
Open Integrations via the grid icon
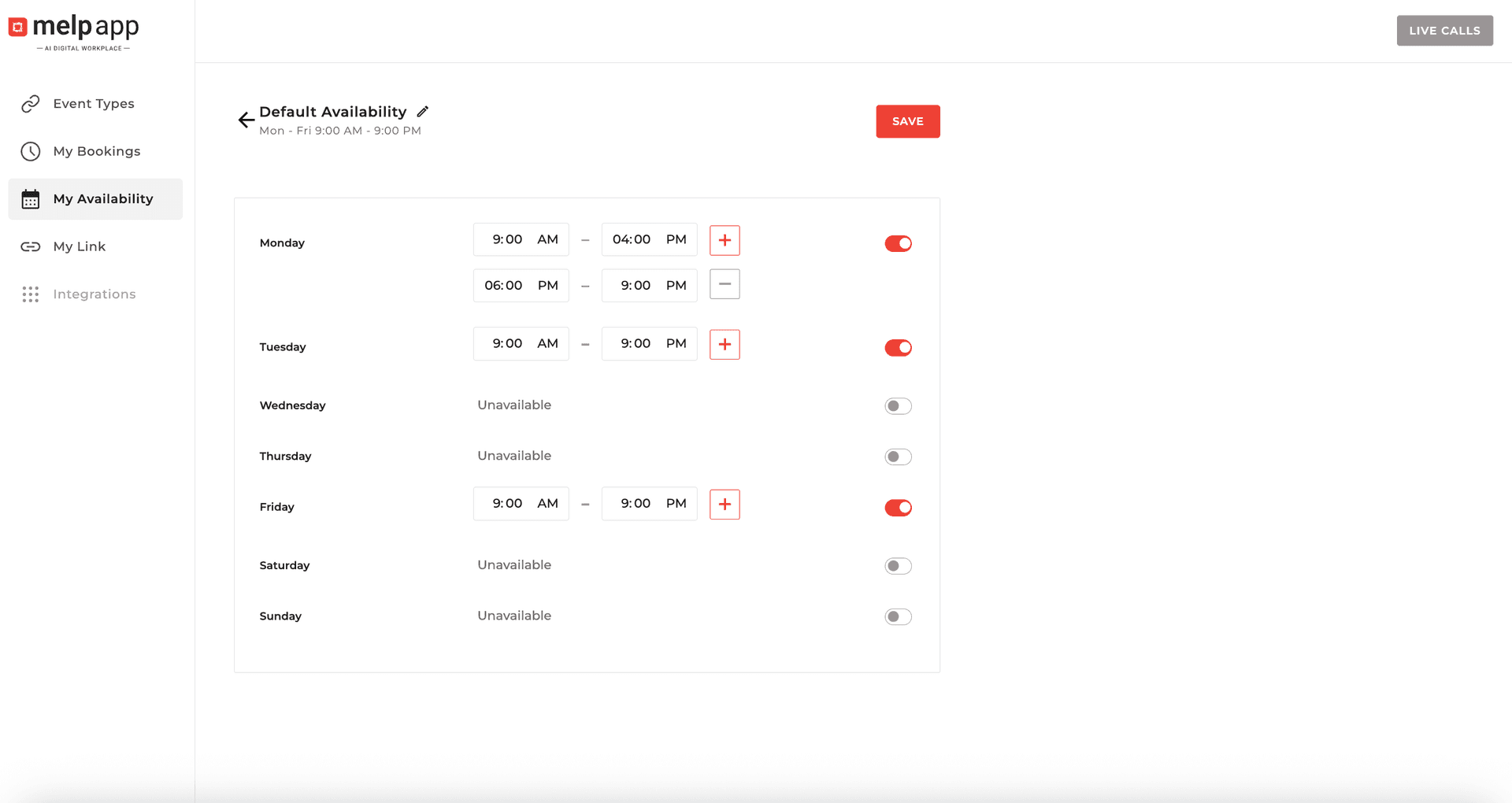coord(30,294)
